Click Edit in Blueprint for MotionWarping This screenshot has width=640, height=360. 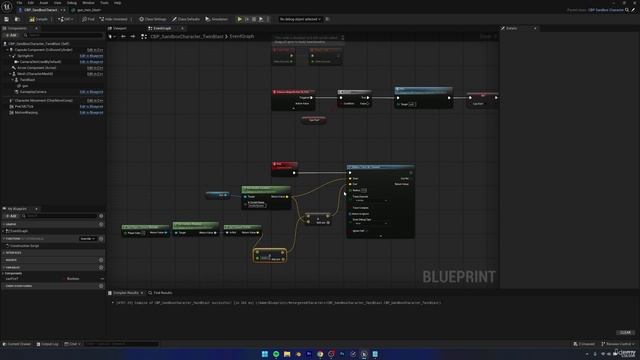[91, 112]
